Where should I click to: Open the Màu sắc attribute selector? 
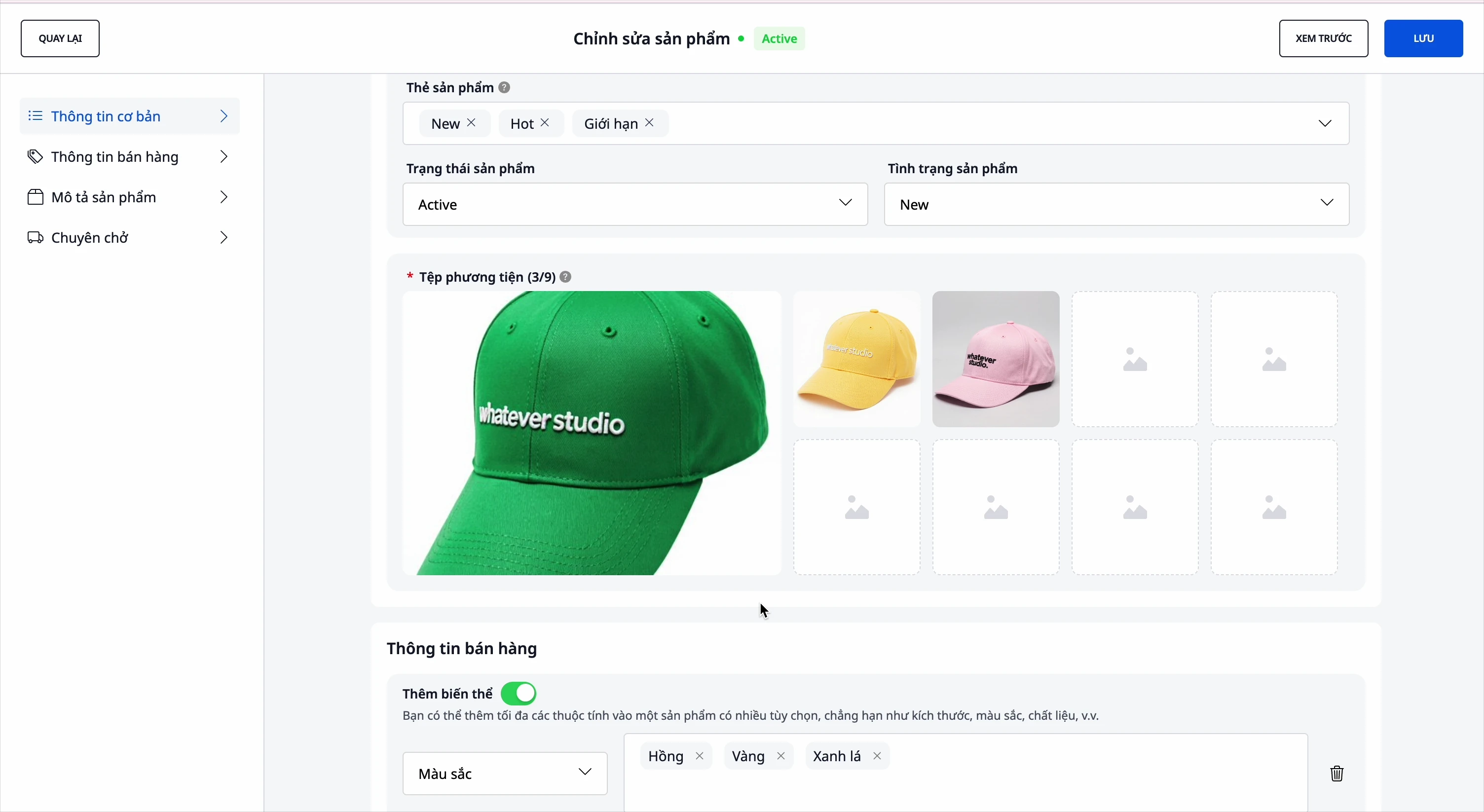click(505, 774)
